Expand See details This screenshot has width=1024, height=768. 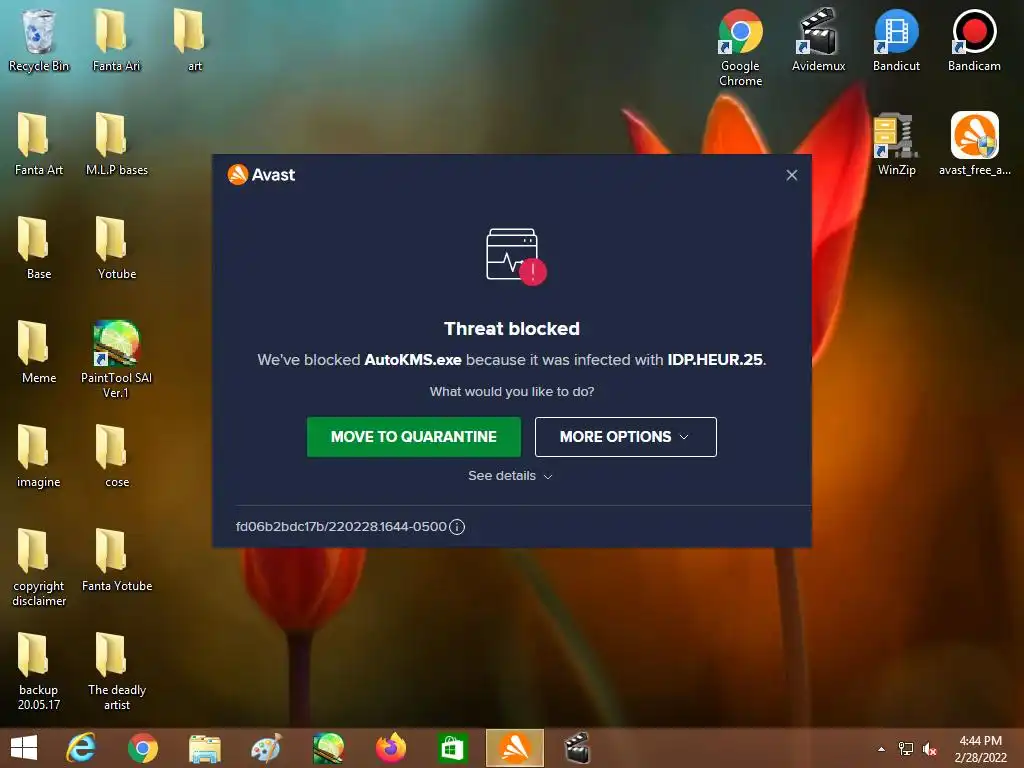coord(510,475)
